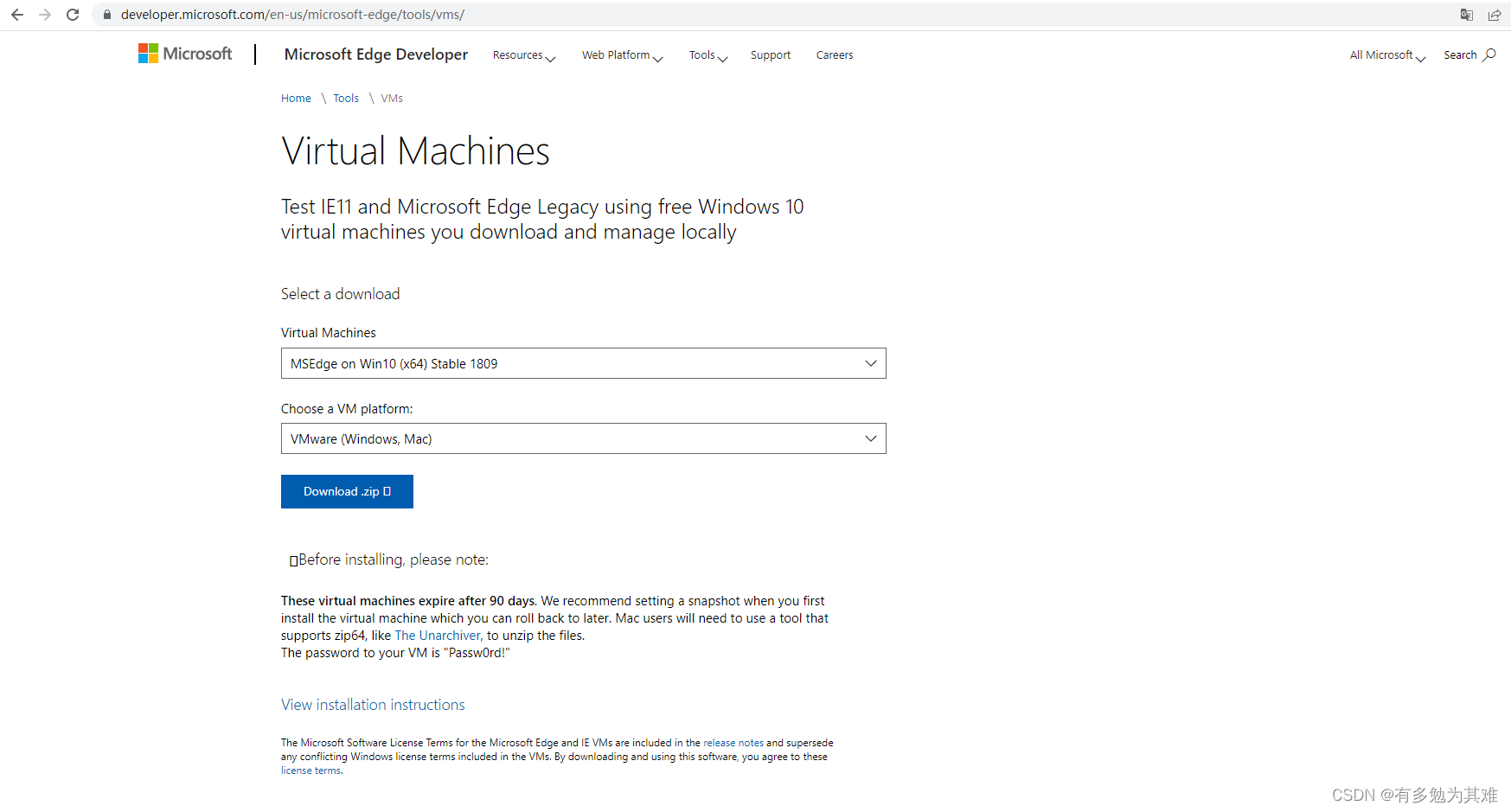Click the VMs breadcrumb item

pyautogui.click(x=392, y=99)
